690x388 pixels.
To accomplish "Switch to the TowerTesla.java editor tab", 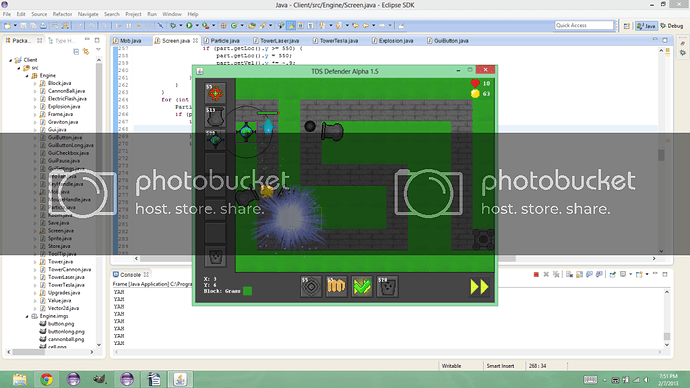I will [338, 40].
